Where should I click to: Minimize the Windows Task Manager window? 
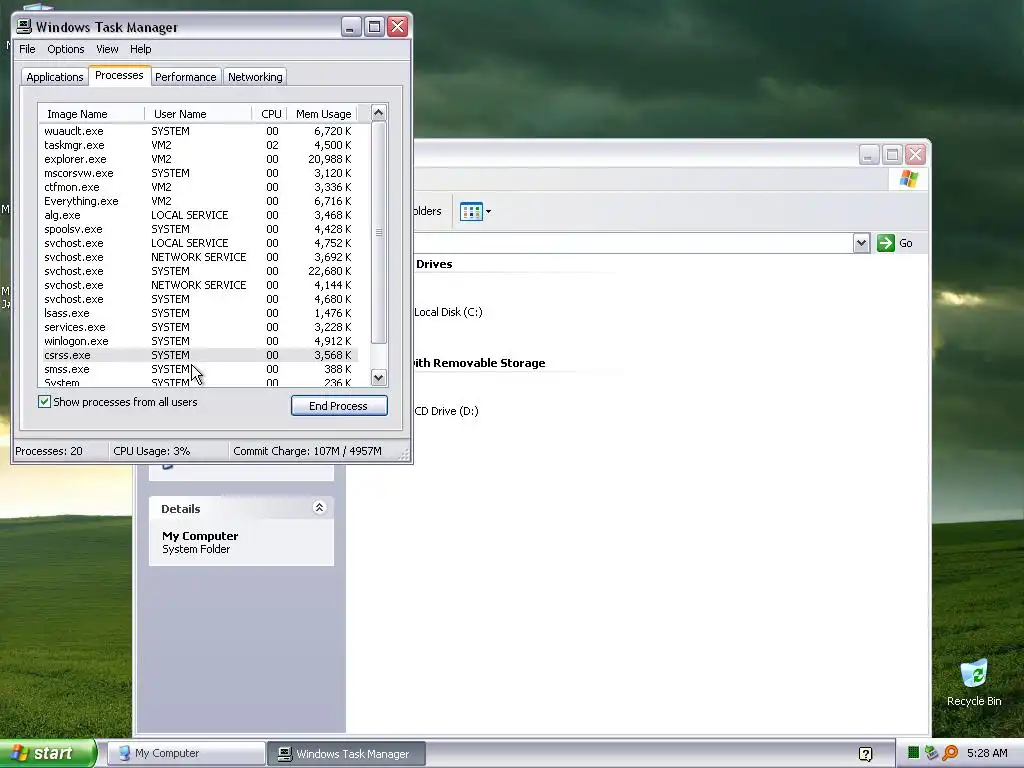[351, 27]
